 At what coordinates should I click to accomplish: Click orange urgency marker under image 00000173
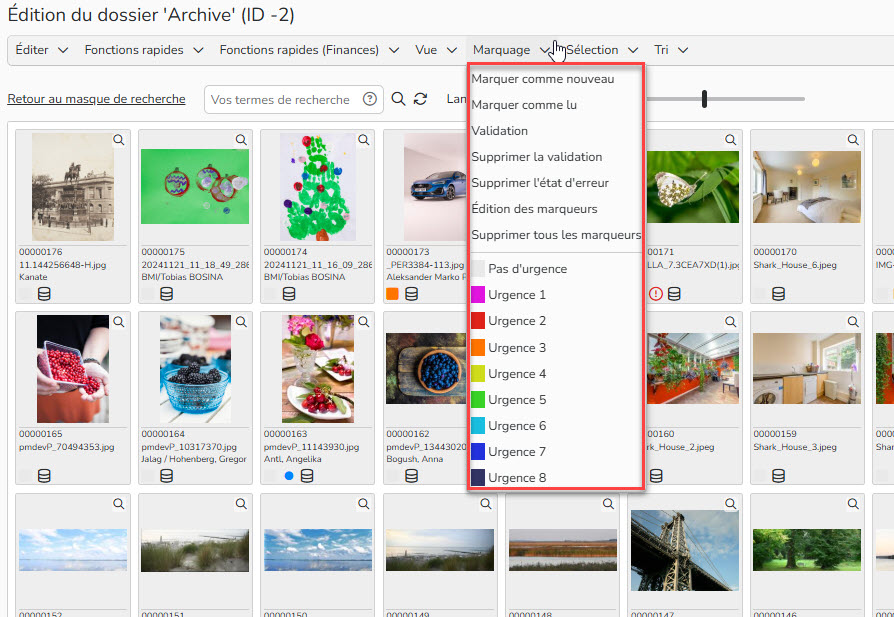click(392, 294)
